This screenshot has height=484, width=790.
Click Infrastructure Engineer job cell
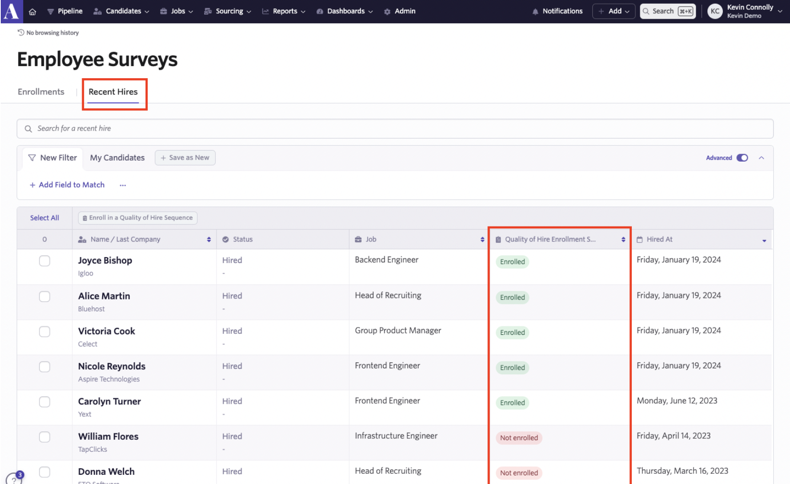coord(396,436)
